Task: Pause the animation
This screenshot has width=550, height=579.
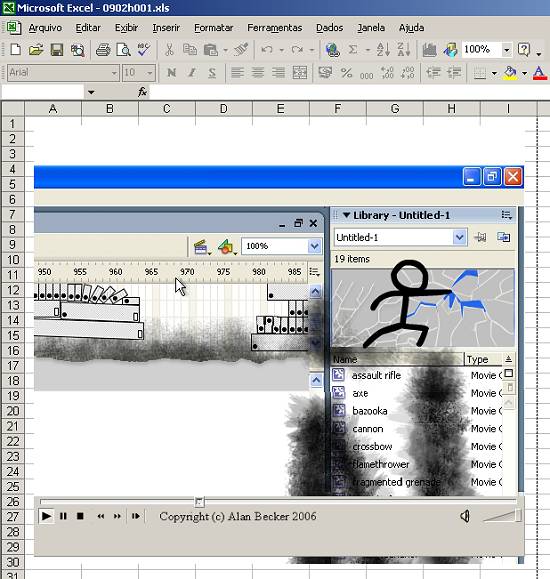Action: [63, 516]
